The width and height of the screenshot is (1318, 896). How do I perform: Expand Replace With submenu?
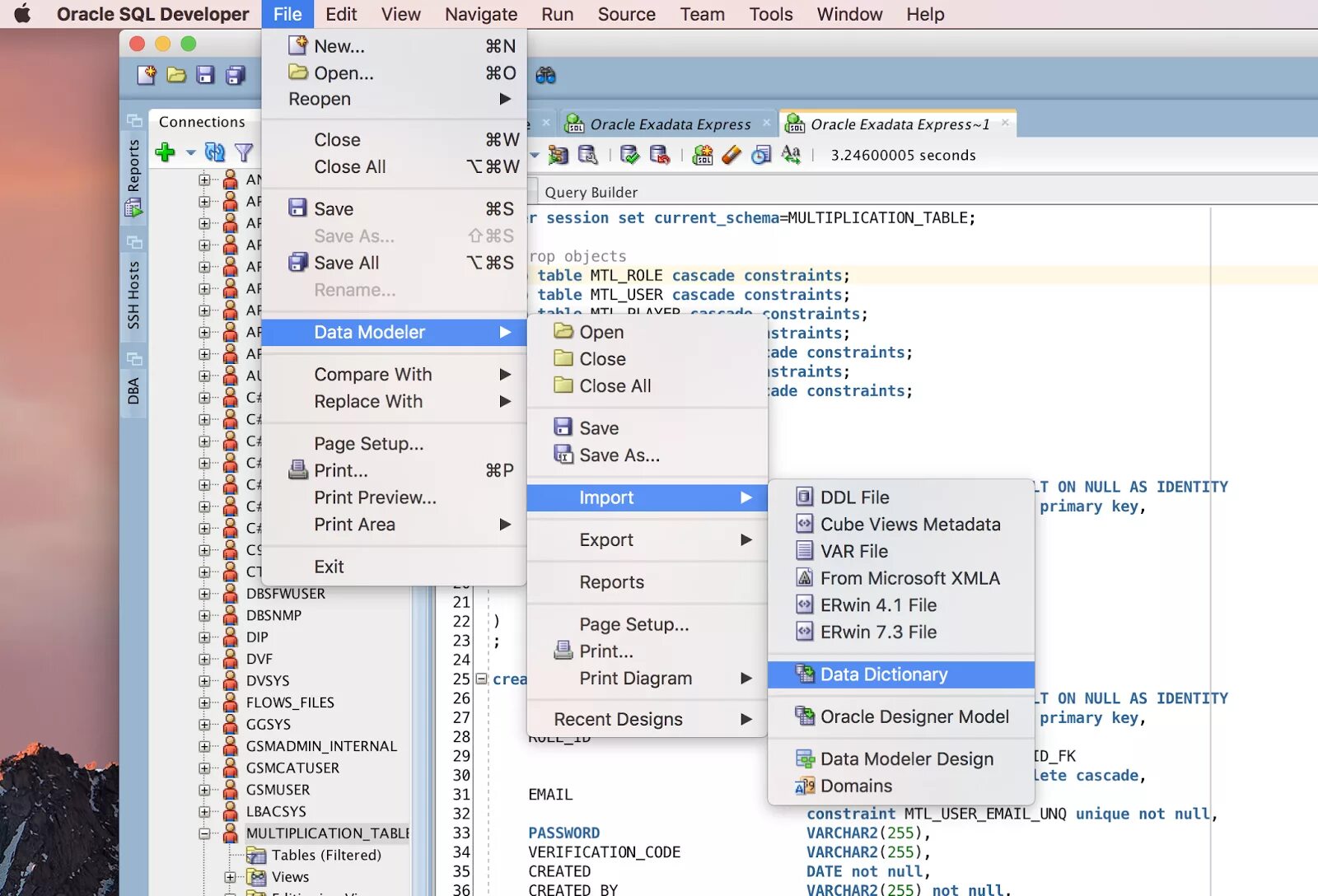[x=394, y=402]
